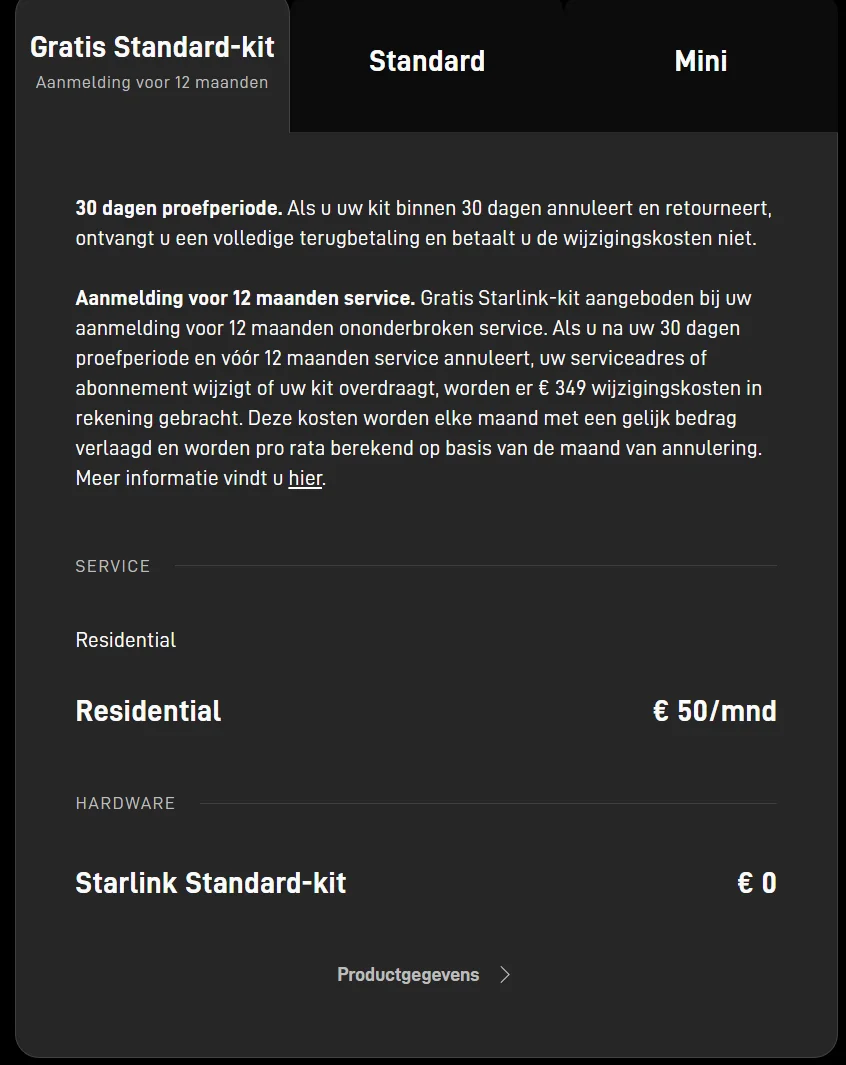The image size is (846, 1065).
Task: Select the Residential label under Service
Action: click(126, 640)
